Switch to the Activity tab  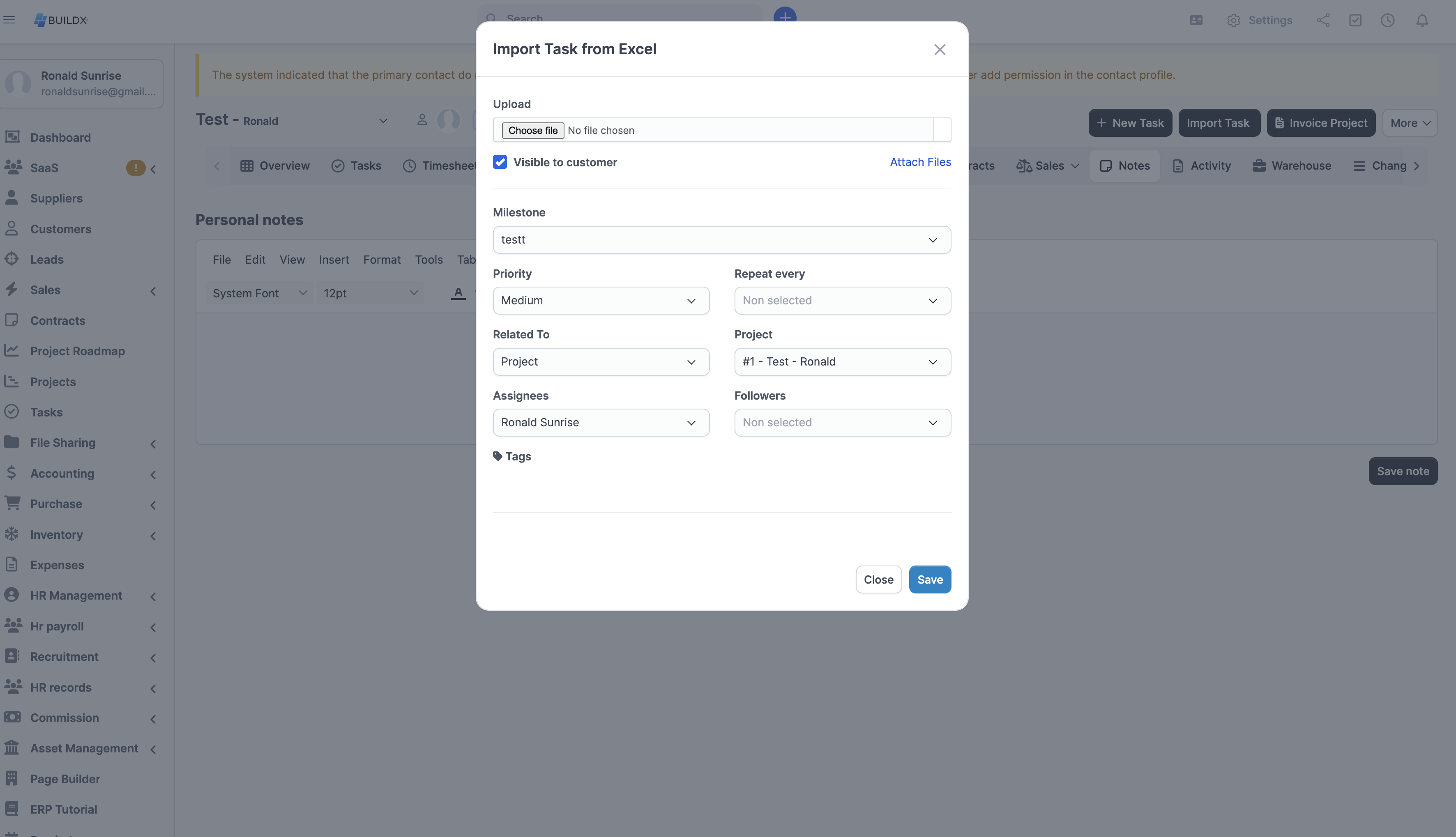coord(1201,166)
